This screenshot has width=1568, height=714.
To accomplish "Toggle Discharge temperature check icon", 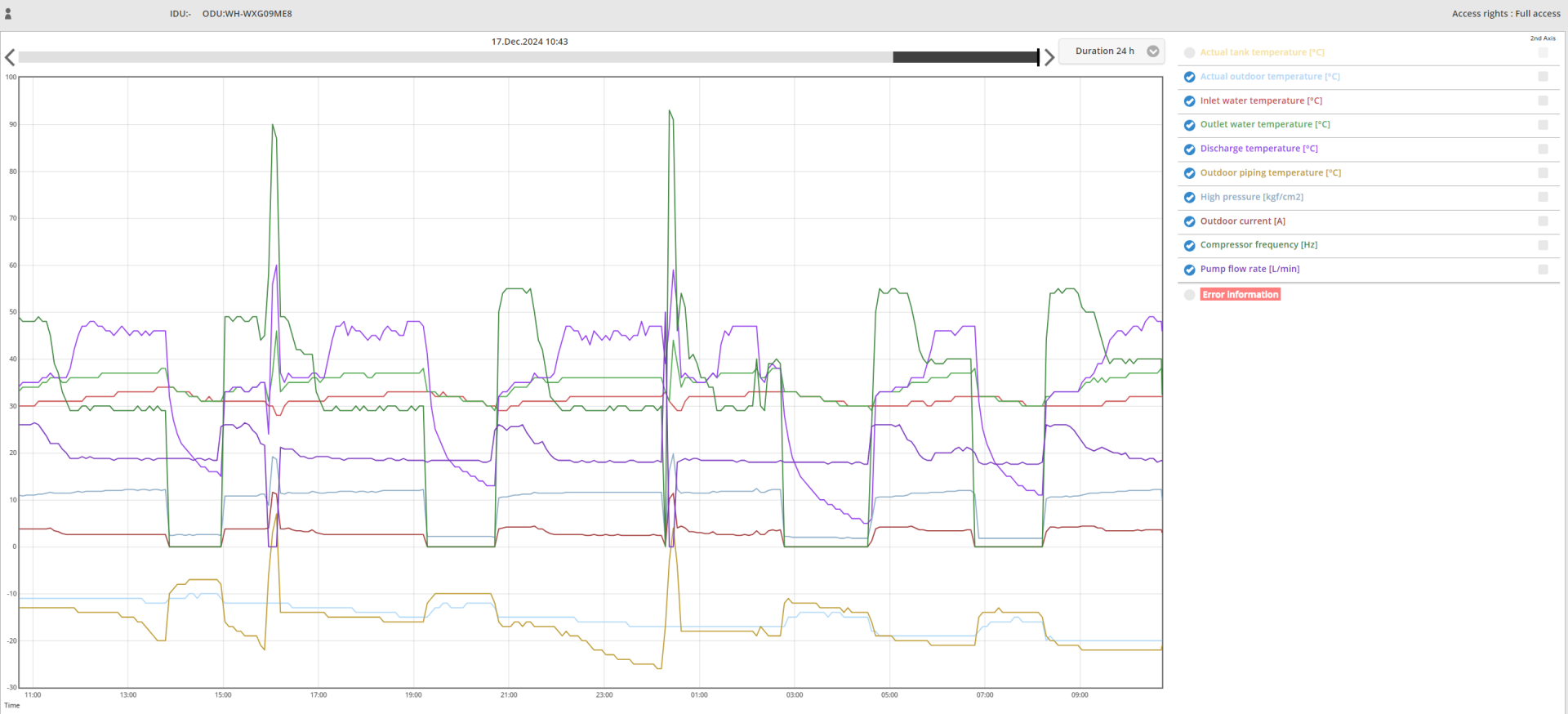I will 1189,149.
